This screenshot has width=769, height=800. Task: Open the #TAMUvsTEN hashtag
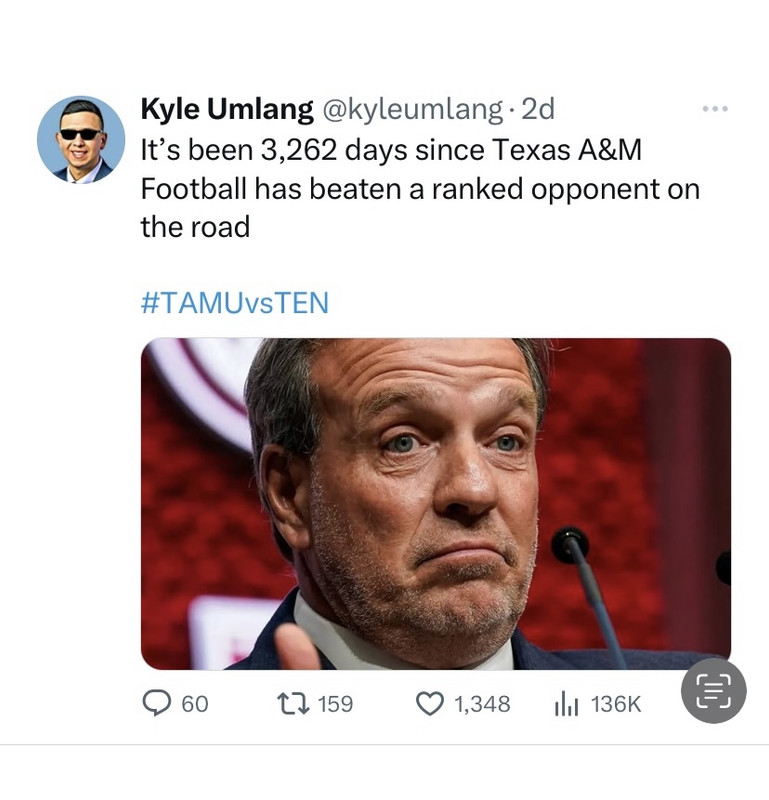coord(235,302)
